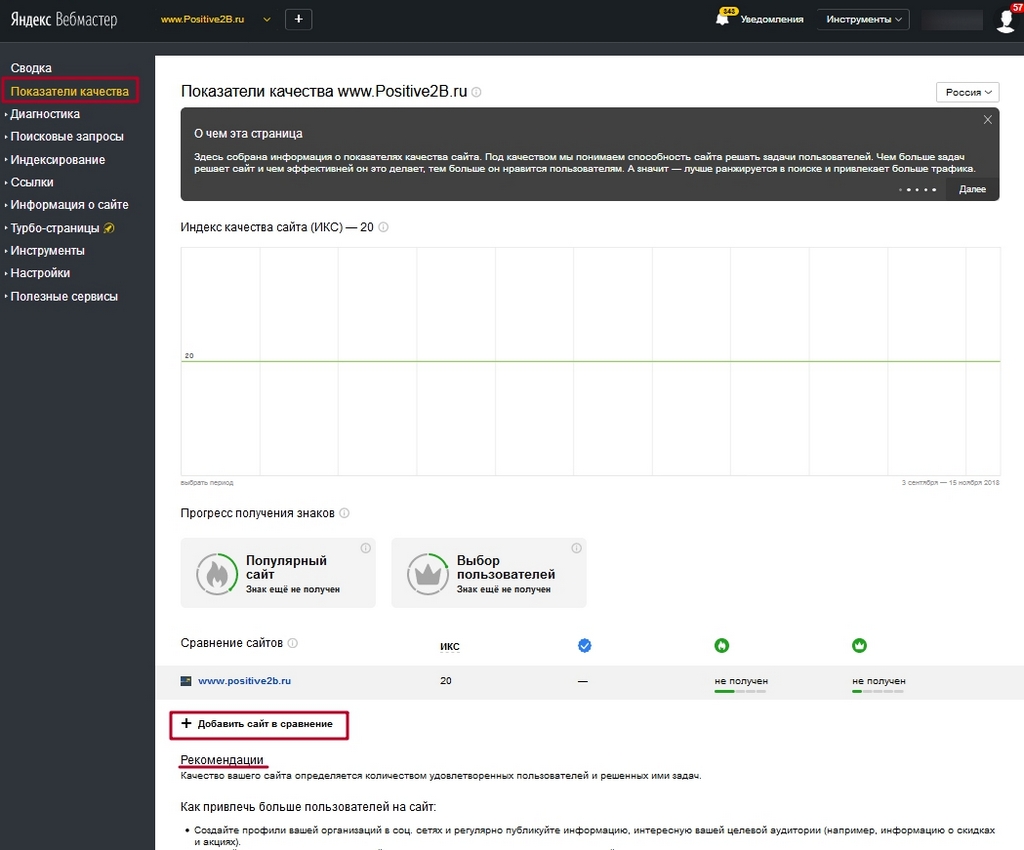Click выбрать период under the chart
Viewport: 1024px width, 850px height.
point(207,483)
